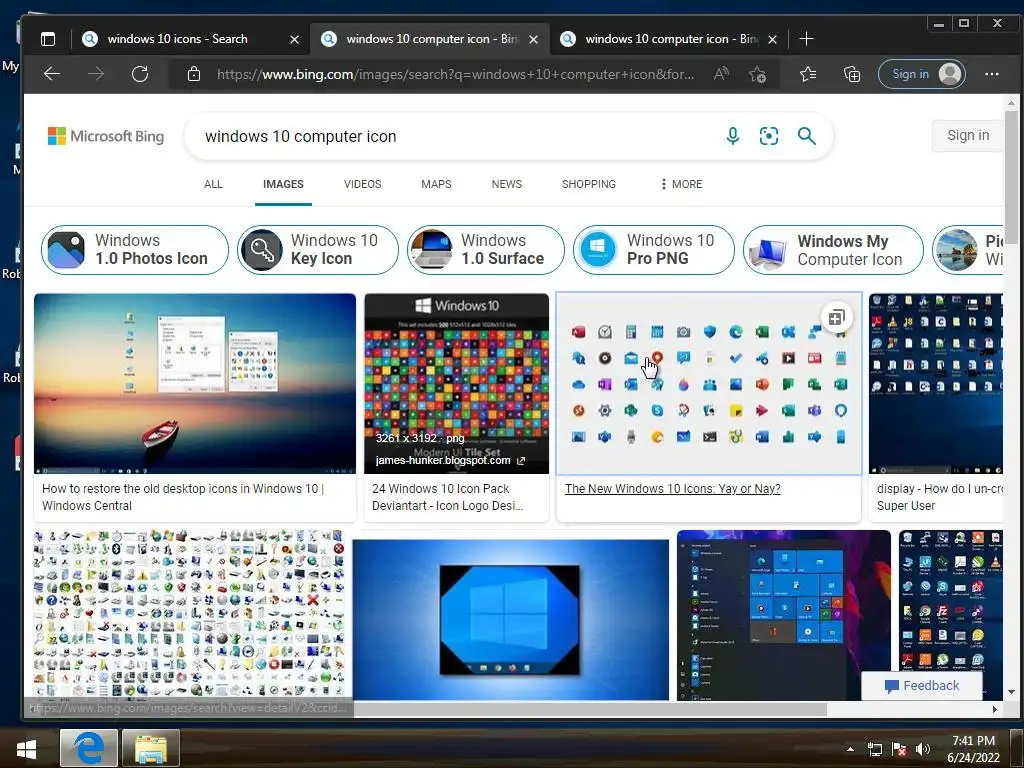Open the Feedback button
Image resolution: width=1024 pixels, height=768 pixels.
[921, 686]
